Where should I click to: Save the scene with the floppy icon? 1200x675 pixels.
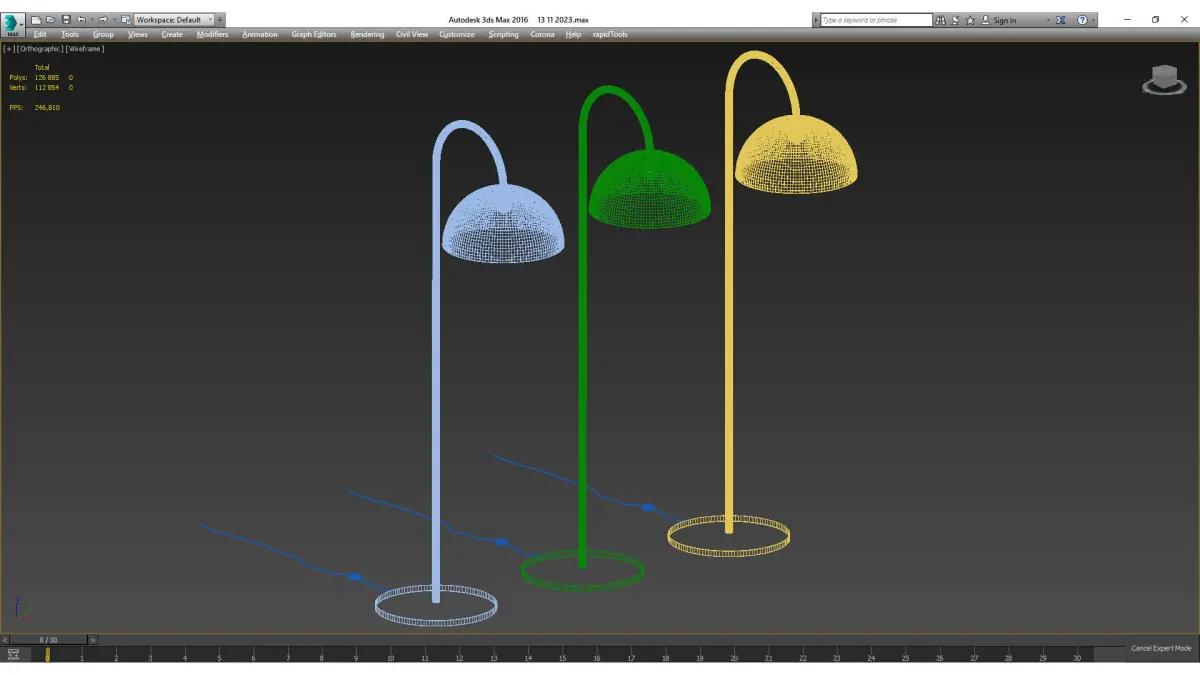[66, 20]
